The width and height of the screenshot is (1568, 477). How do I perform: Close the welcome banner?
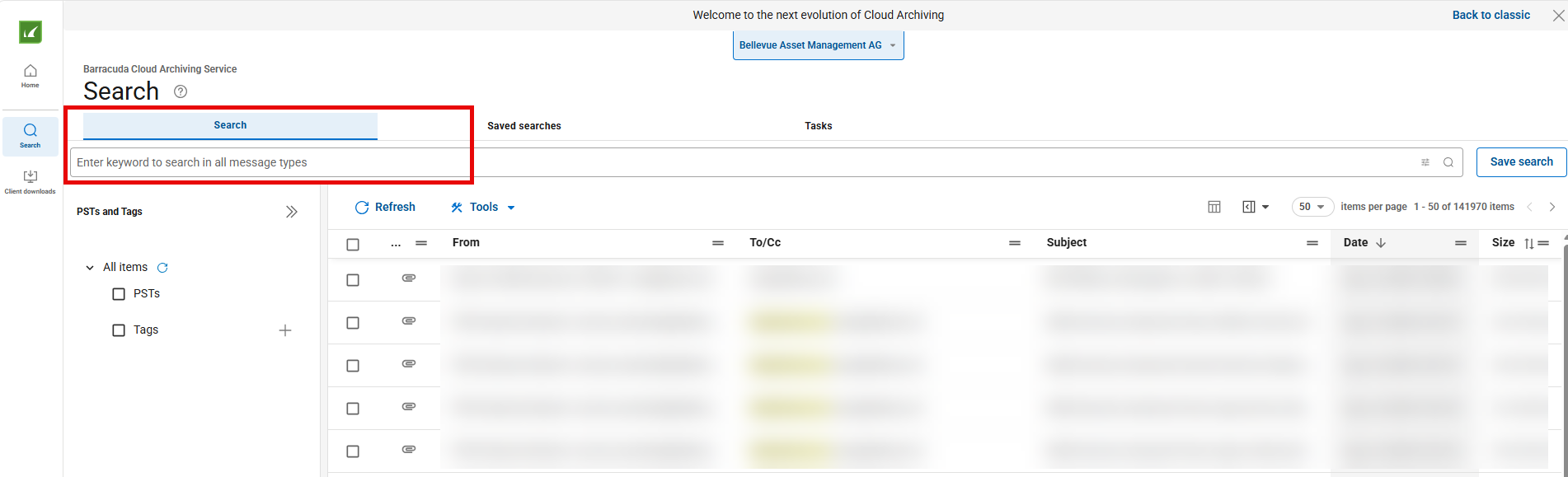point(1558,15)
